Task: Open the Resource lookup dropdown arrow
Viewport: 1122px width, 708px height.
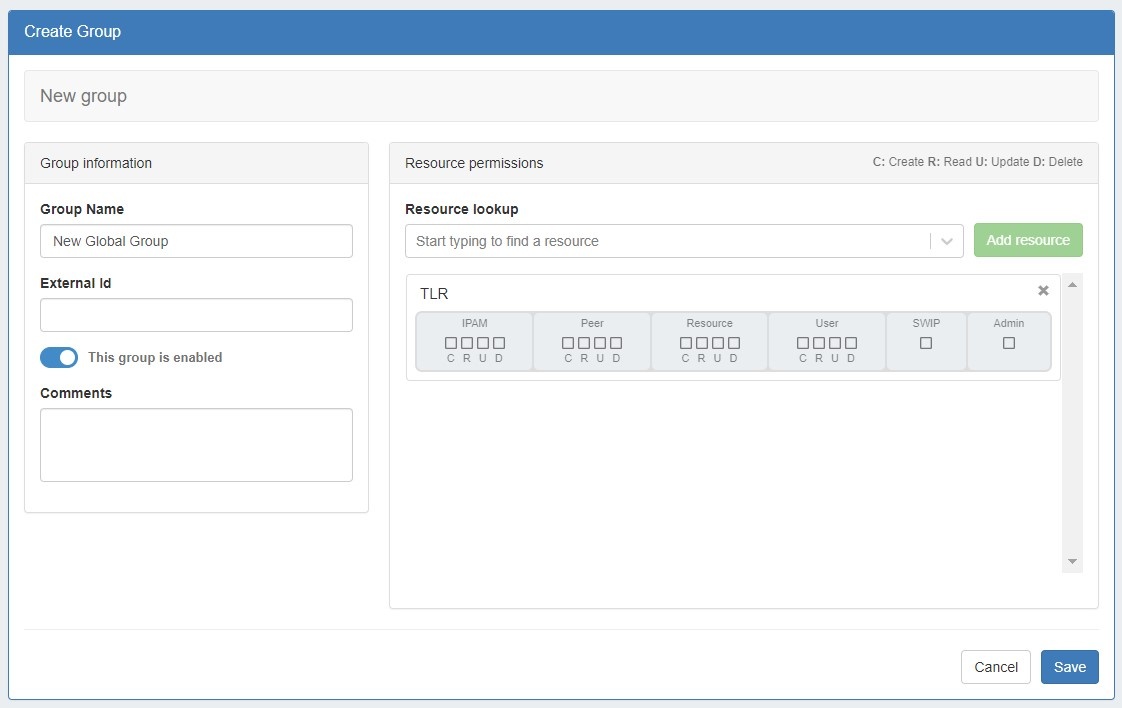Action: point(946,241)
